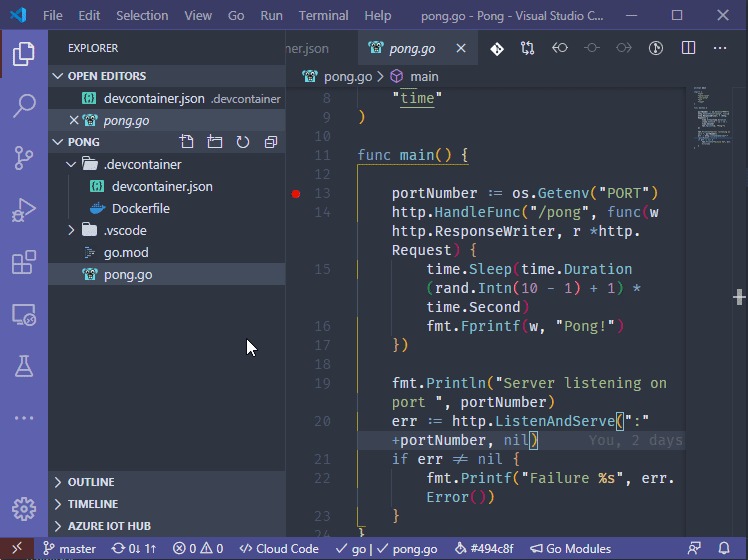Click the go | pong.go status item

pos(386,549)
